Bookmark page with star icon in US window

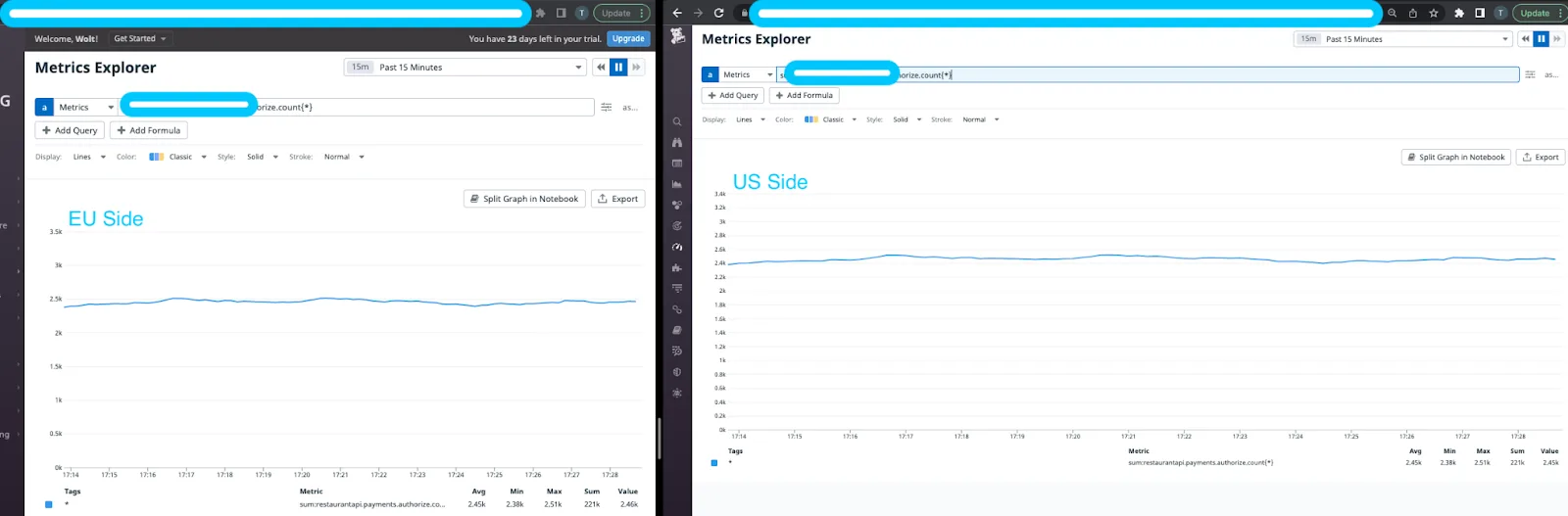coord(1434,13)
